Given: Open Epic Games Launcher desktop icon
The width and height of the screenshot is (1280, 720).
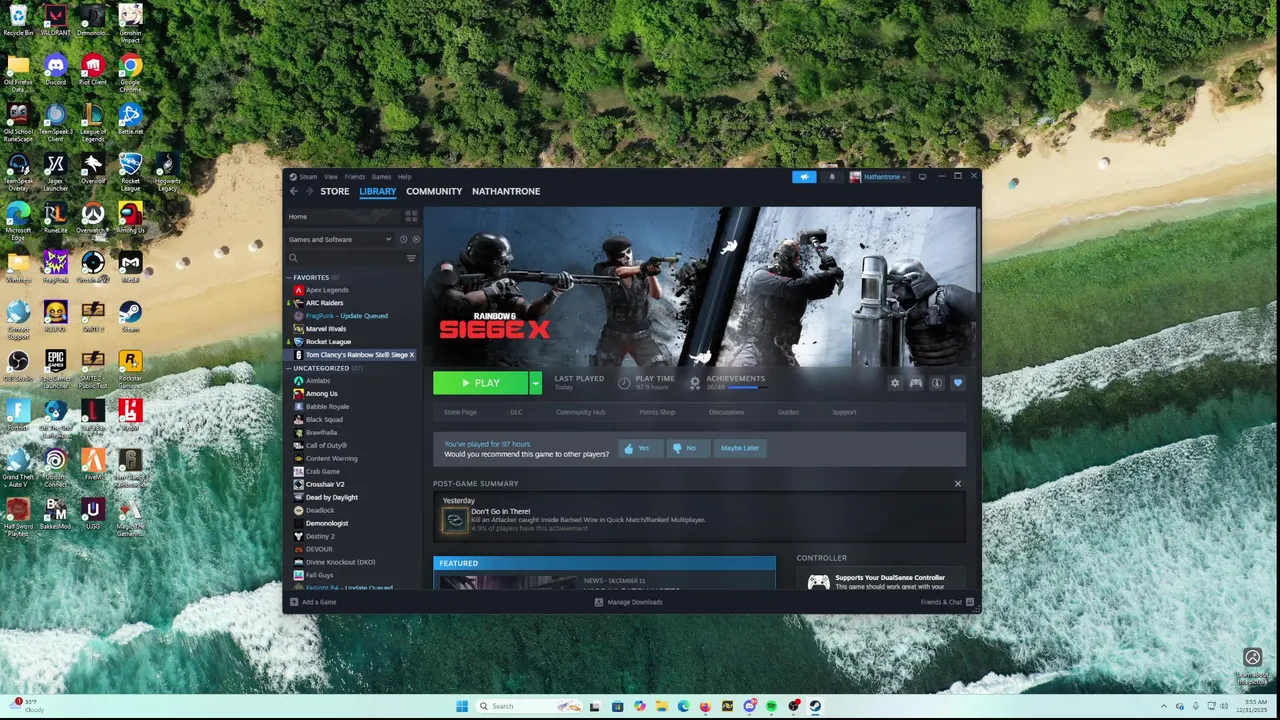Looking at the screenshot, I should point(55,366).
